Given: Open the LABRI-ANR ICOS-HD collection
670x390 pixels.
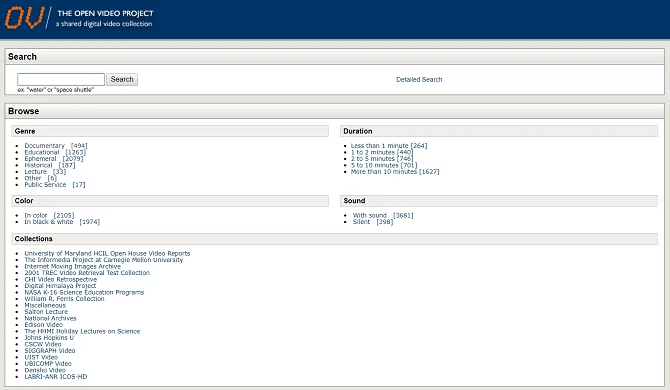Looking at the screenshot, I should pyautogui.click(x=56, y=376).
